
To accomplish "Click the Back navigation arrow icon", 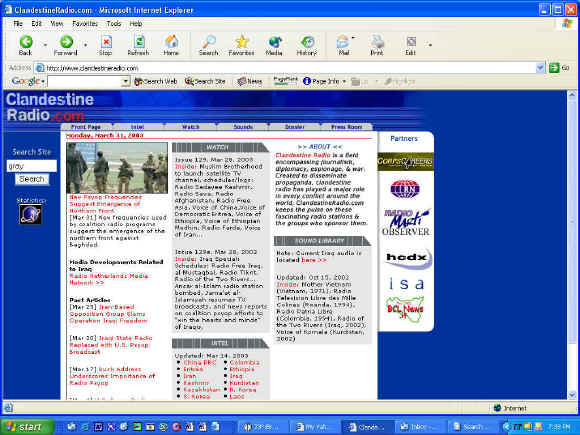I will (x=26, y=42).
